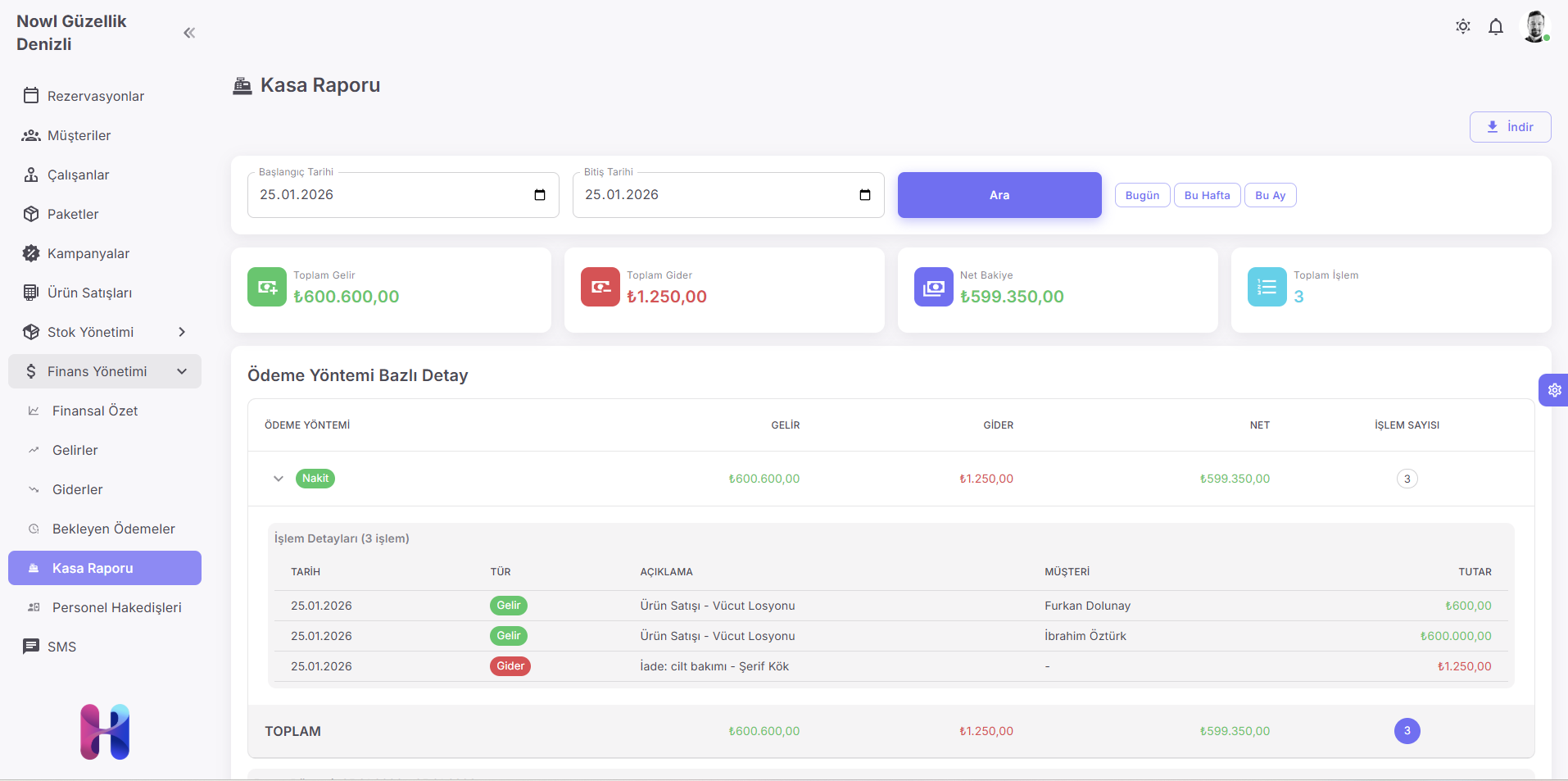1568x781 pixels.
Task: Open the user profile avatar
Action: [x=1534, y=26]
